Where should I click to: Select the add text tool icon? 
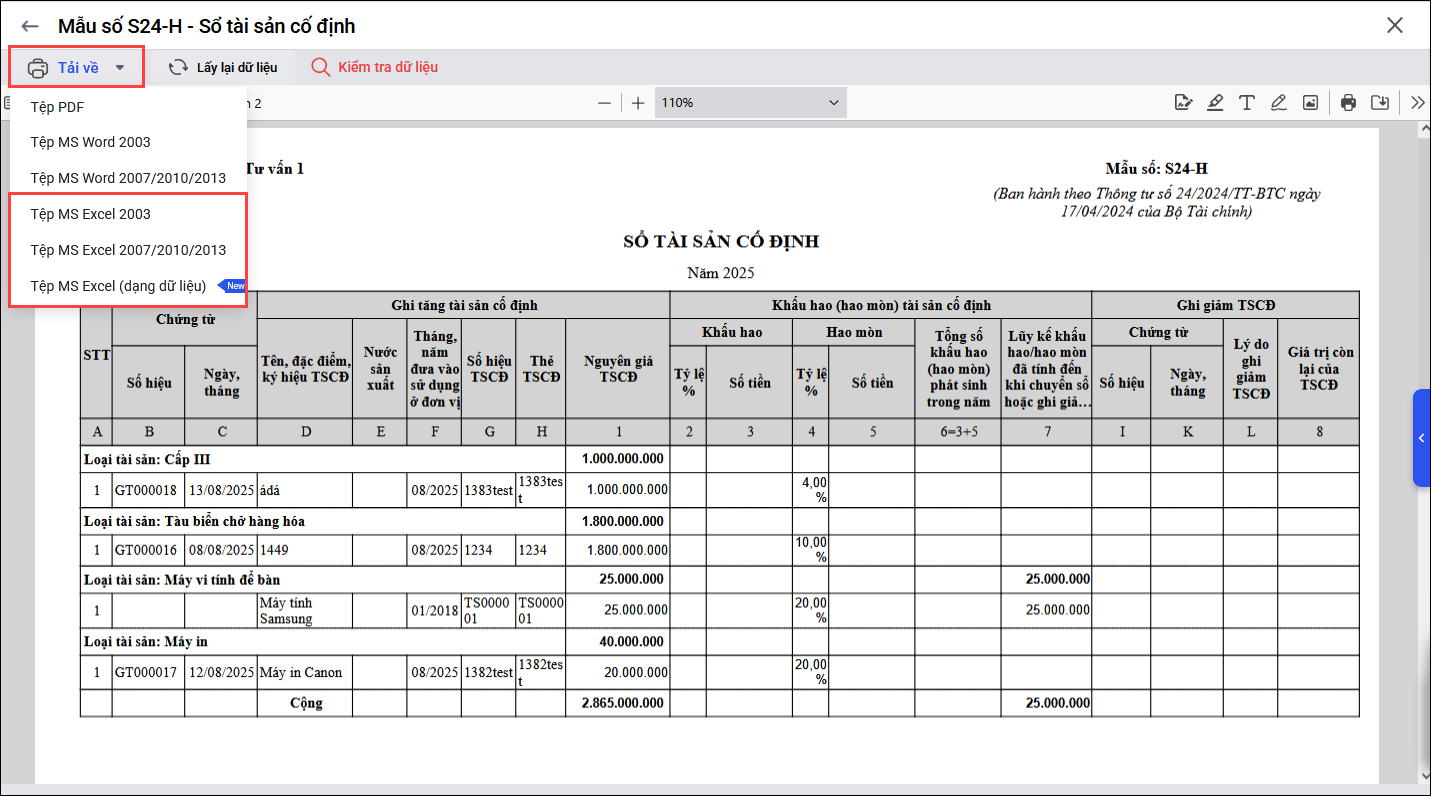coord(1247,102)
